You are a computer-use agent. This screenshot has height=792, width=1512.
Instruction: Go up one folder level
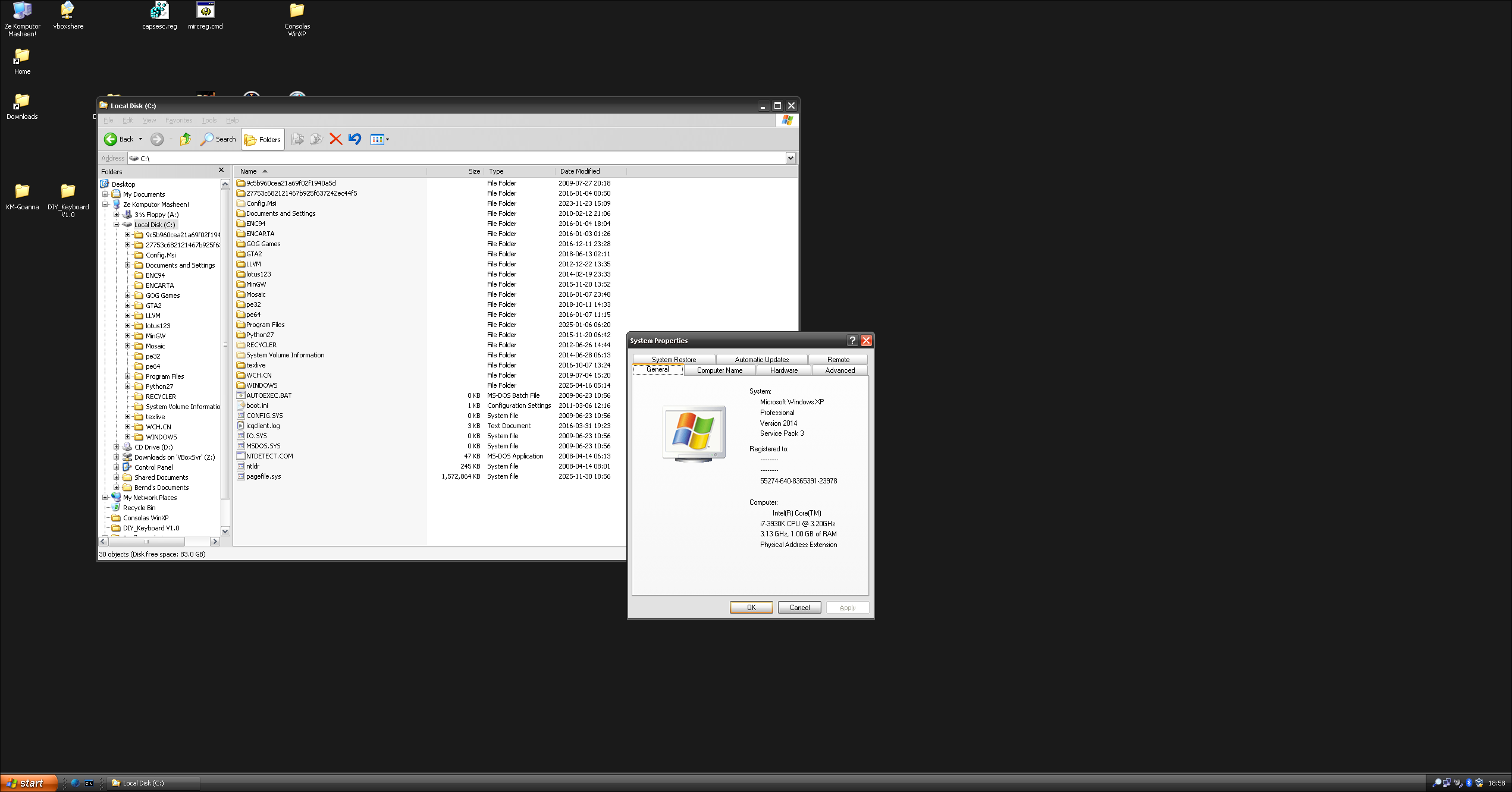(x=186, y=139)
